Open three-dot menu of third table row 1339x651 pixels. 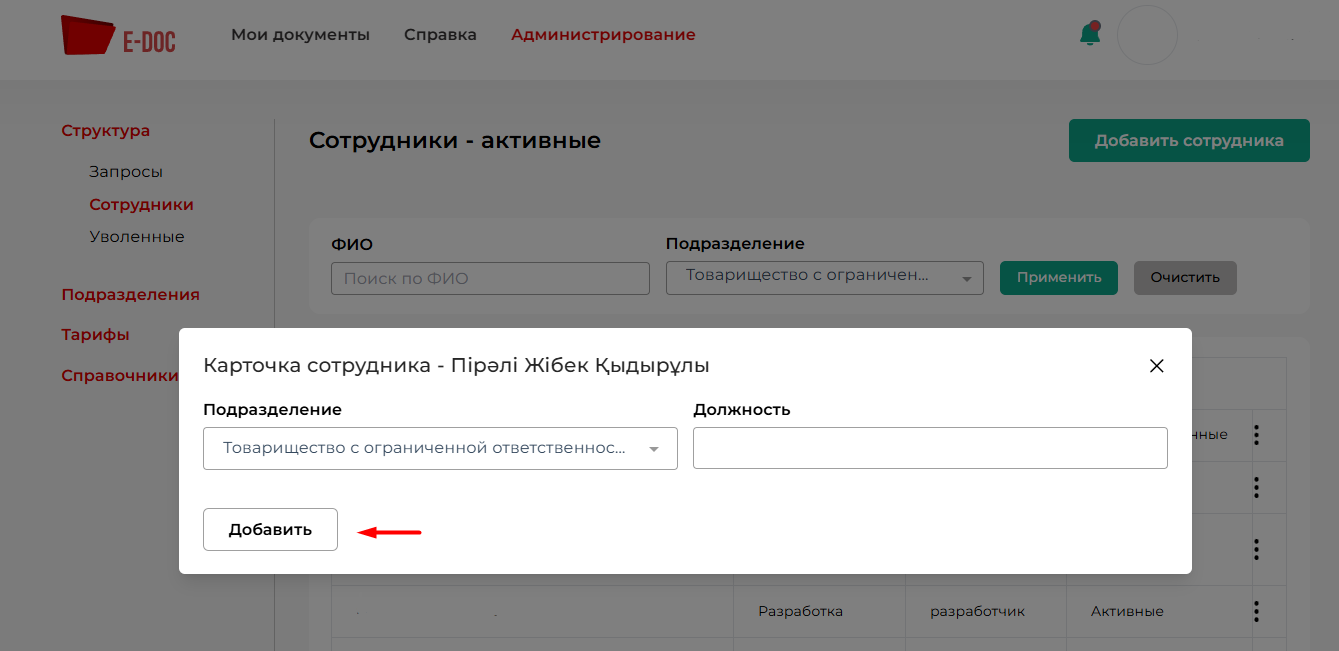click(x=1256, y=549)
